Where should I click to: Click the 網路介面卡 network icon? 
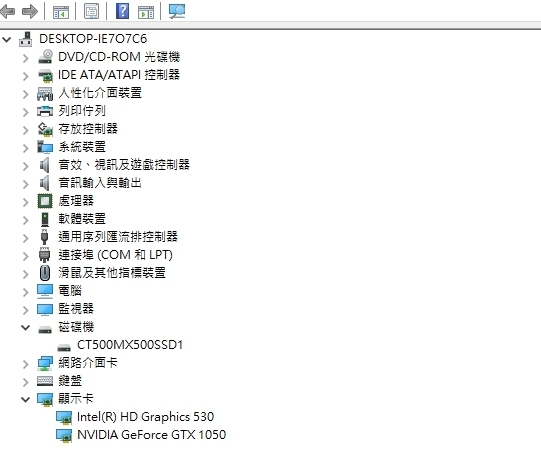[x=45, y=363]
